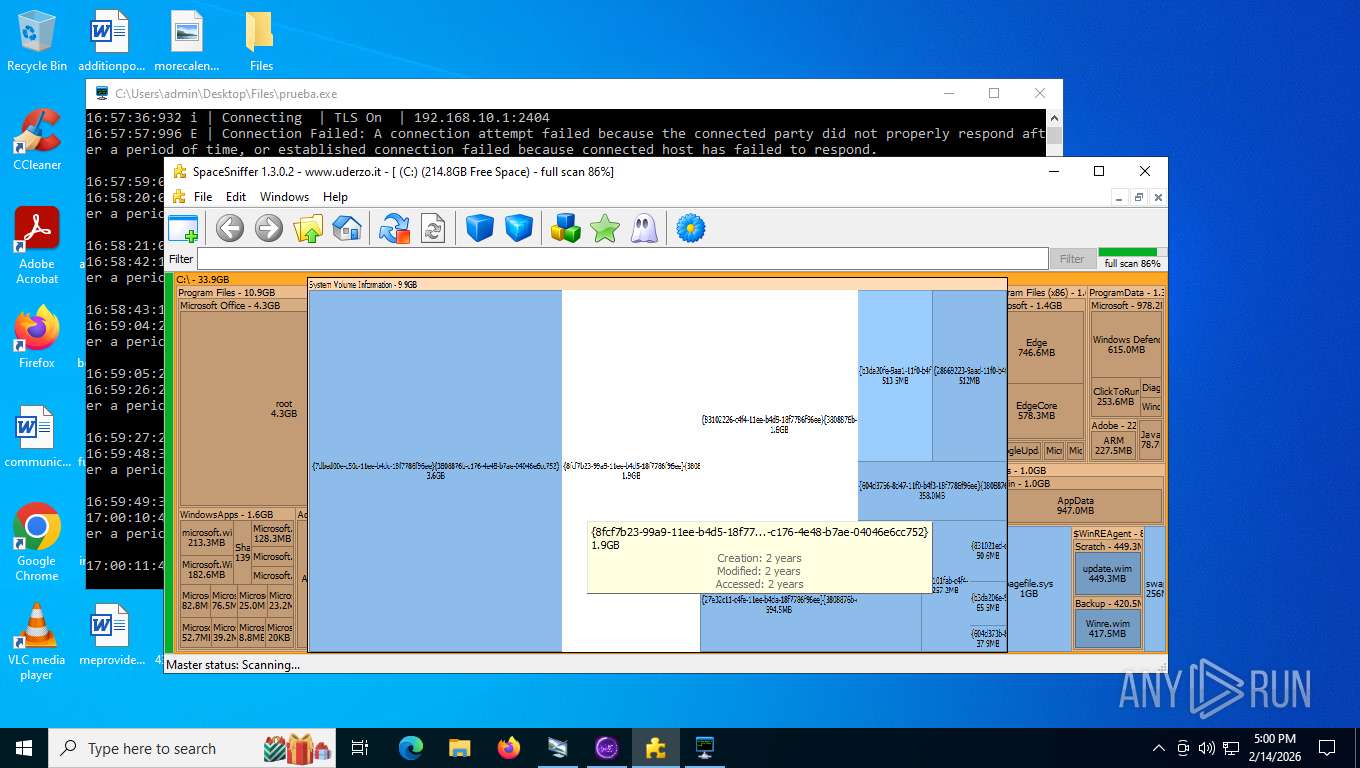Image resolution: width=1360 pixels, height=768 pixels.
Task: Select the Winre.wim 417.5MB block
Action: pyautogui.click(x=1107, y=628)
